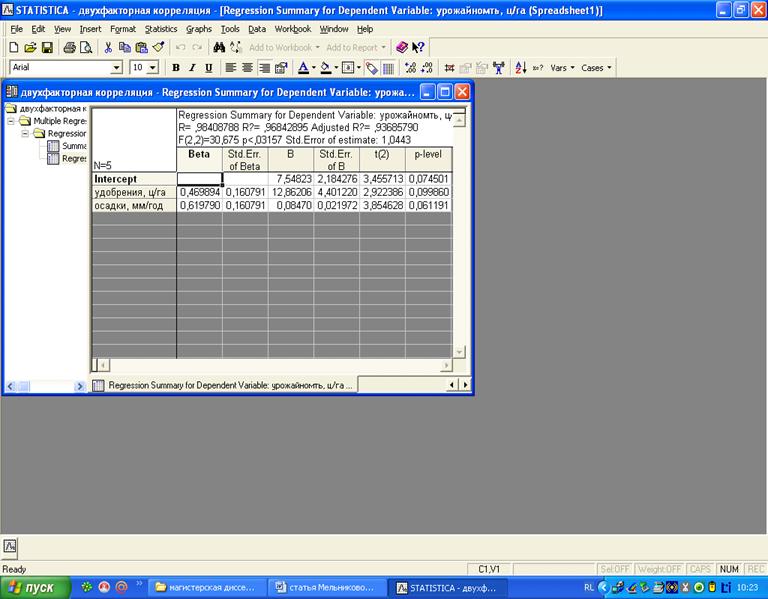Click the Print icon in toolbar
Image resolution: width=768 pixels, height=599 pixels.
(69, 47)
